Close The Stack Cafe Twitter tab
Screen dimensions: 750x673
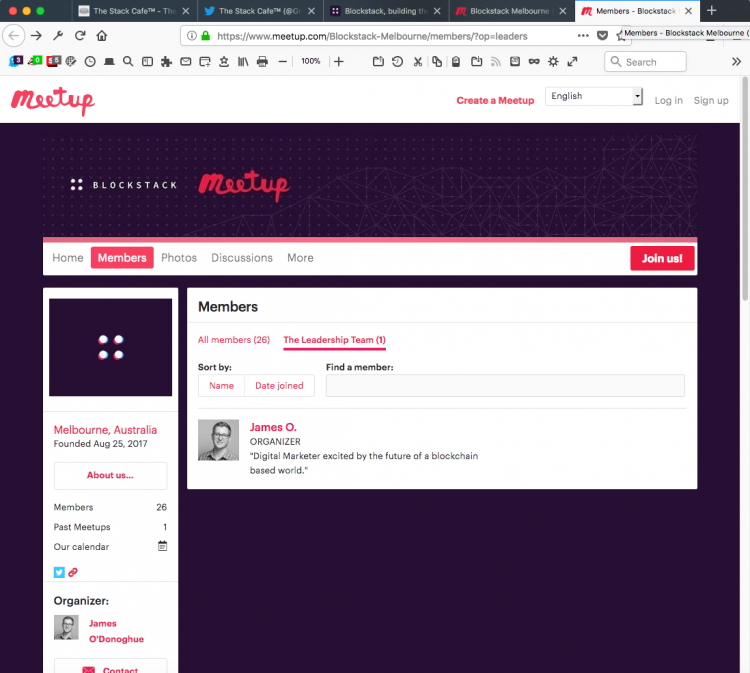(311, 11)
